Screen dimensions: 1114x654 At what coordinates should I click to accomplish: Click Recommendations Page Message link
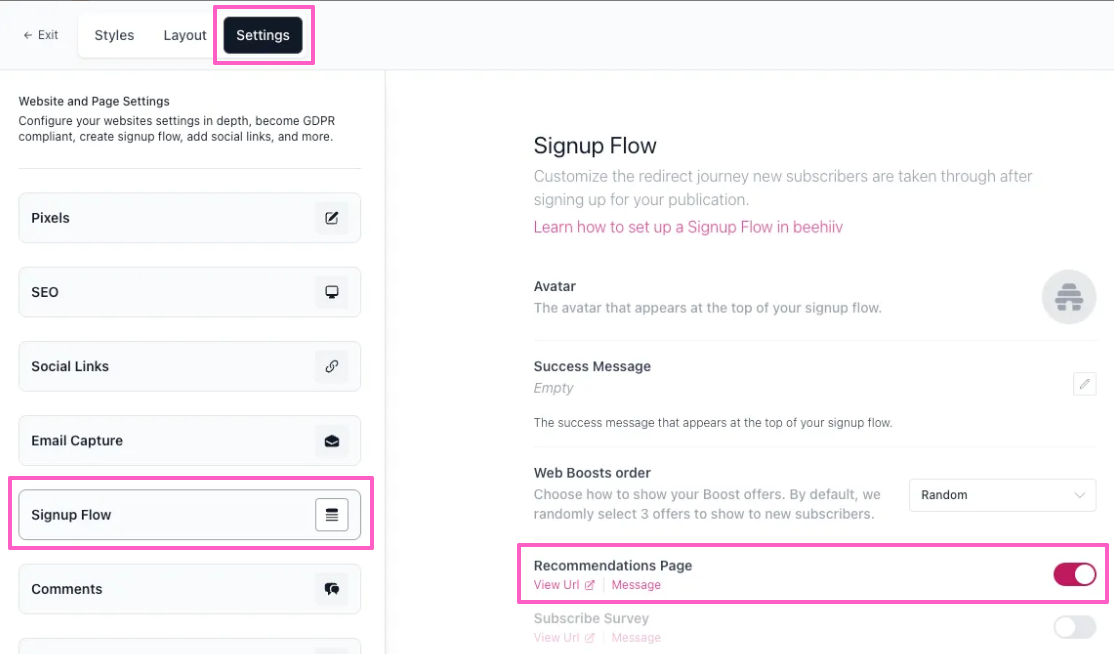tap(636, 585)
